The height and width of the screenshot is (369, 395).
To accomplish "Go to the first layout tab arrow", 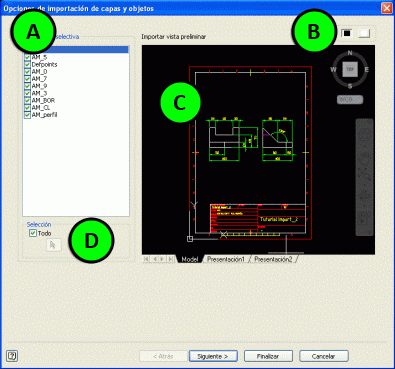I will pyautogui.click(x=146, y=259).
